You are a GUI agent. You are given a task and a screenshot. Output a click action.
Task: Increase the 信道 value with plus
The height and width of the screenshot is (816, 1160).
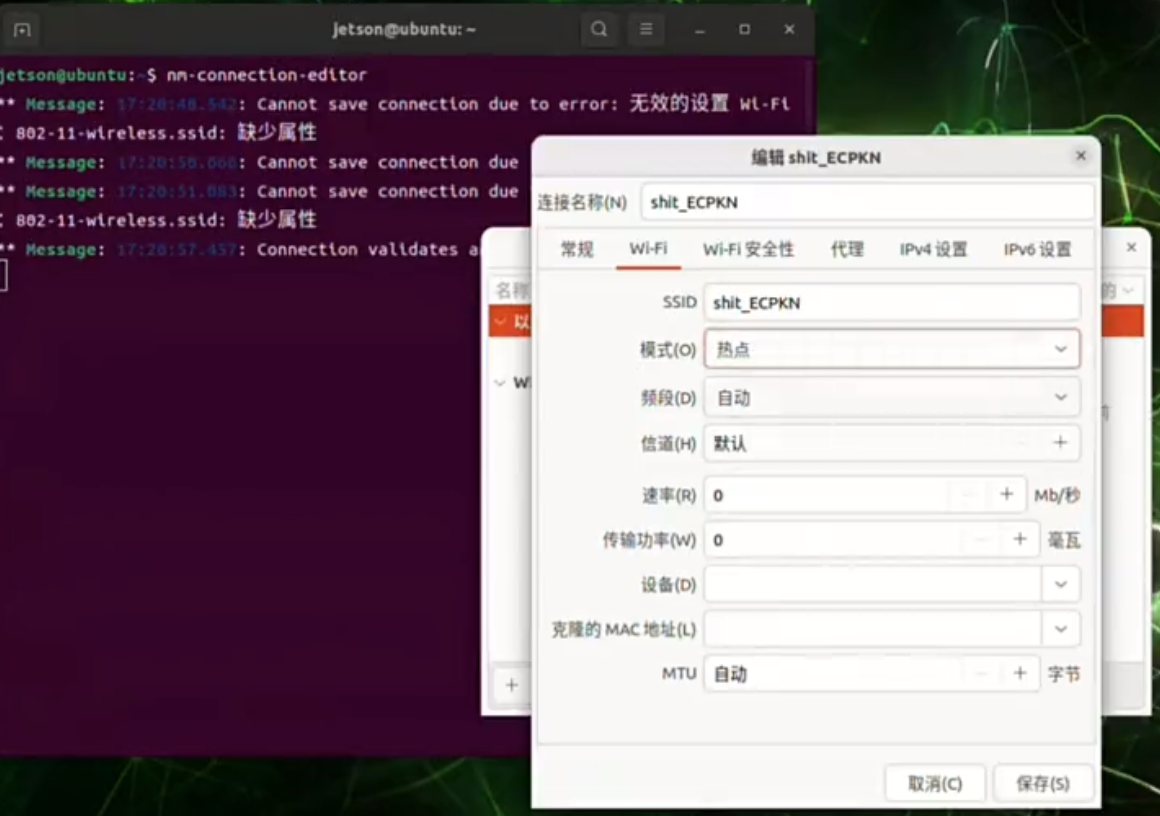1060,442
